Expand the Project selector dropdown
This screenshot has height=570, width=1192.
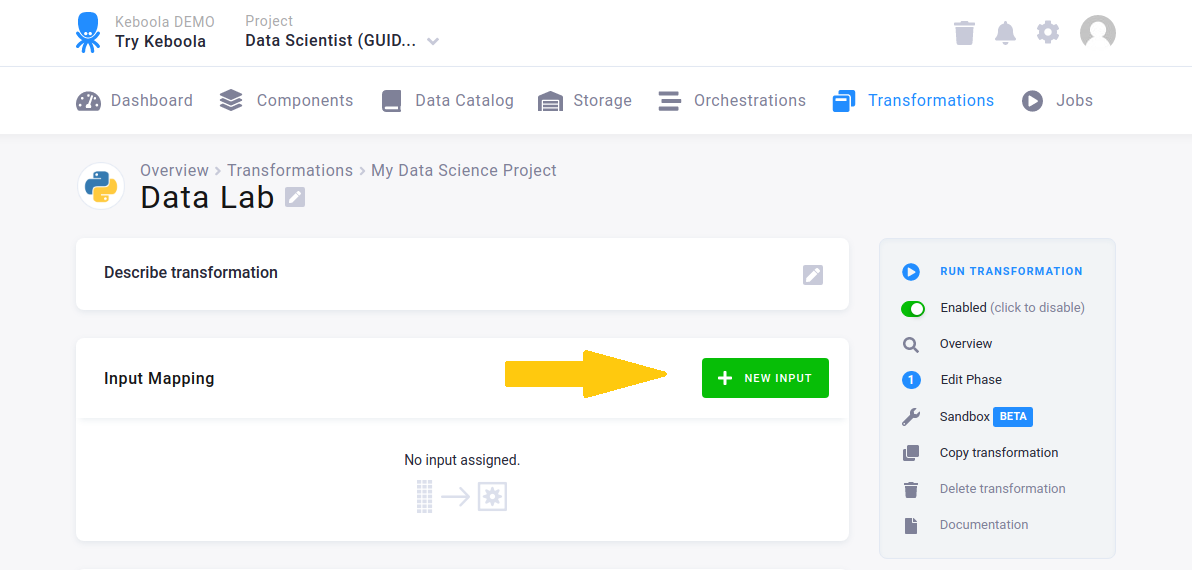click(432, 41)
